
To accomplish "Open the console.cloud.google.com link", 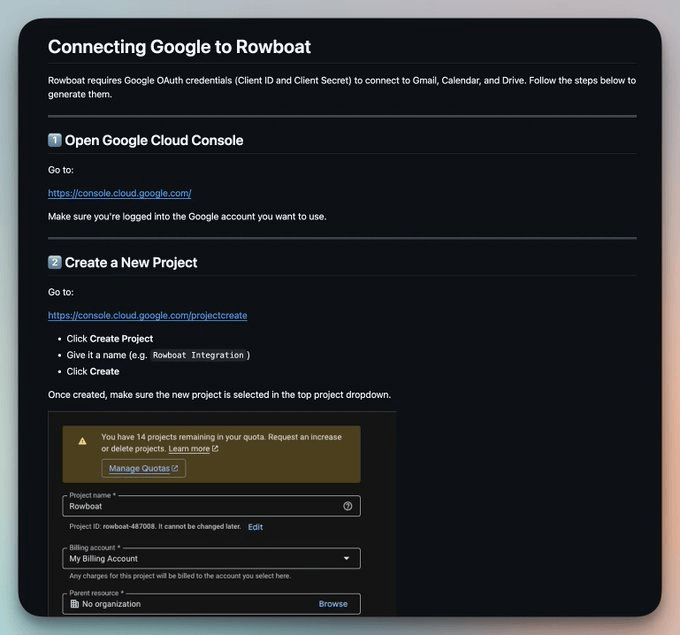I will (x=119, y=193).
